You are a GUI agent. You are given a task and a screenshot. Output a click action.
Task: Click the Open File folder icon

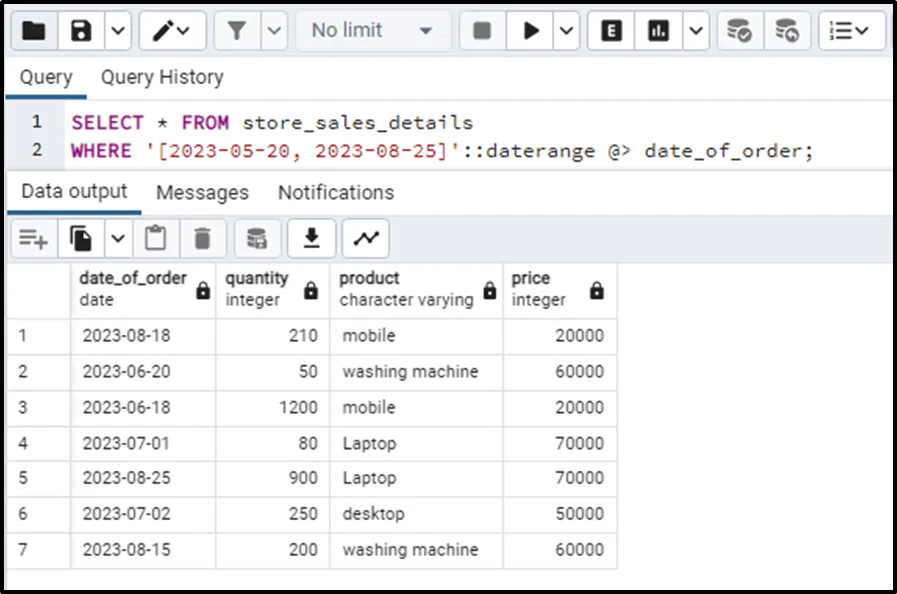point(34,31)
